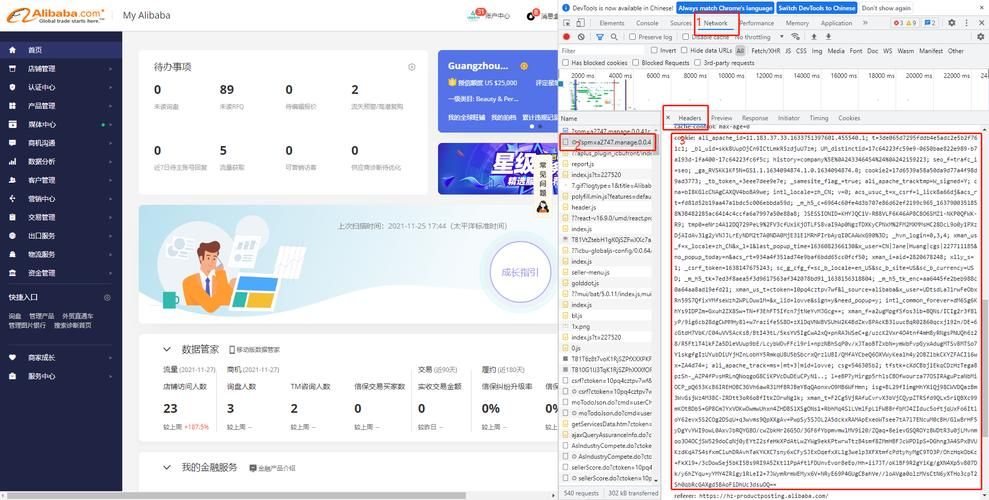This screenshot has height=500, width=989.
Task: Switch to the Console tab
Action: pos(647,23)
